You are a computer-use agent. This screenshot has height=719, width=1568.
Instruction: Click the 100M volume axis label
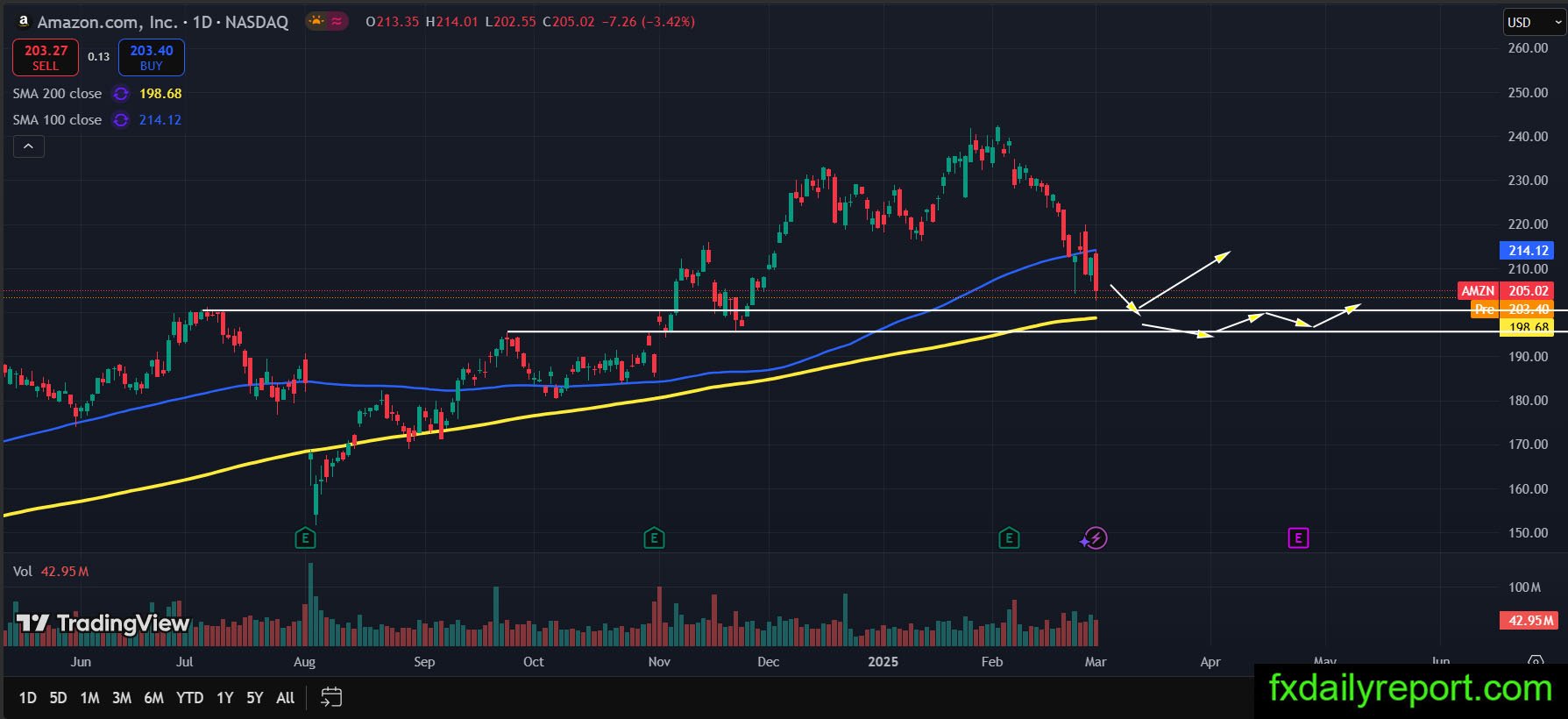(1525, 587)
